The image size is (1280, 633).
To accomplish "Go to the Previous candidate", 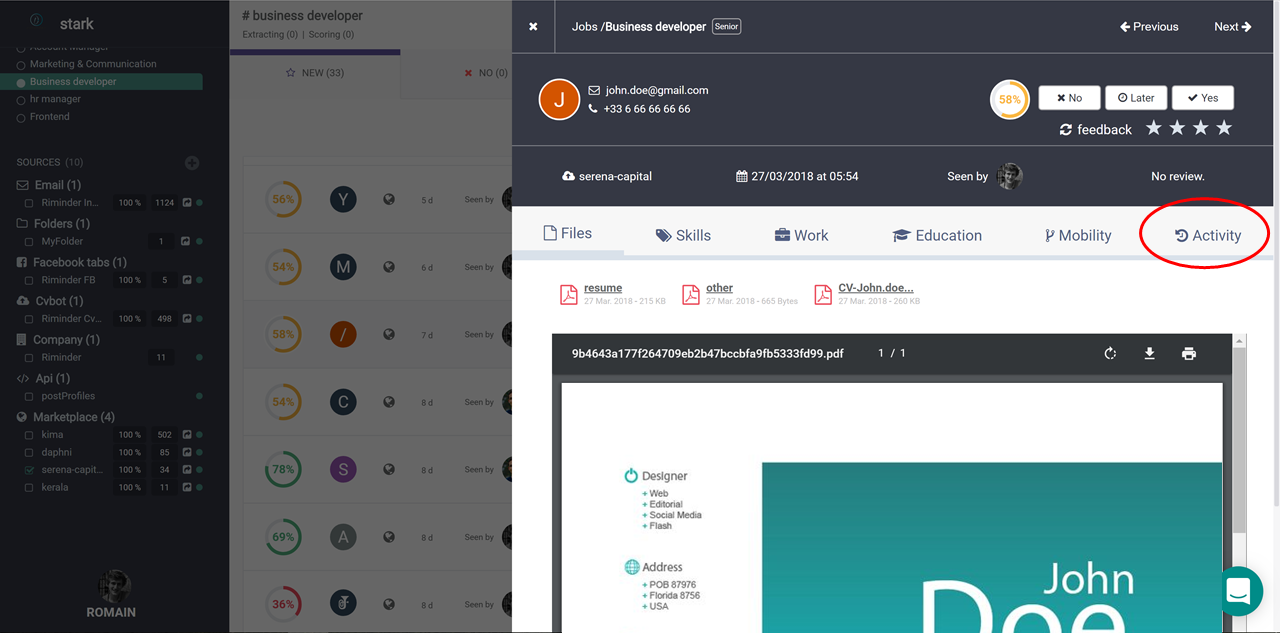I will pos(1149,27).
